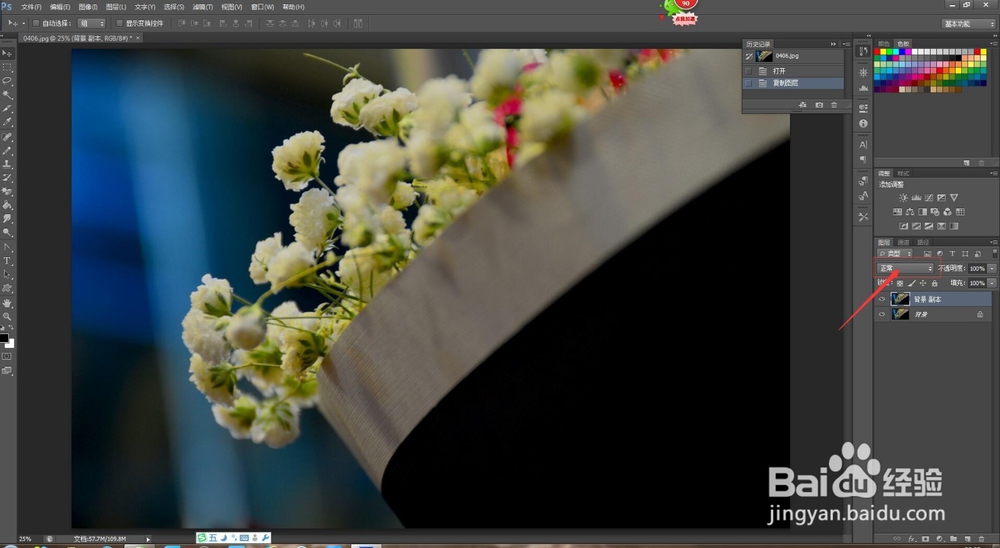Toggle history brush source for 复制图层 state
Image resolution: width=1000 pixels, height=548 pixels.
(749, 83)
